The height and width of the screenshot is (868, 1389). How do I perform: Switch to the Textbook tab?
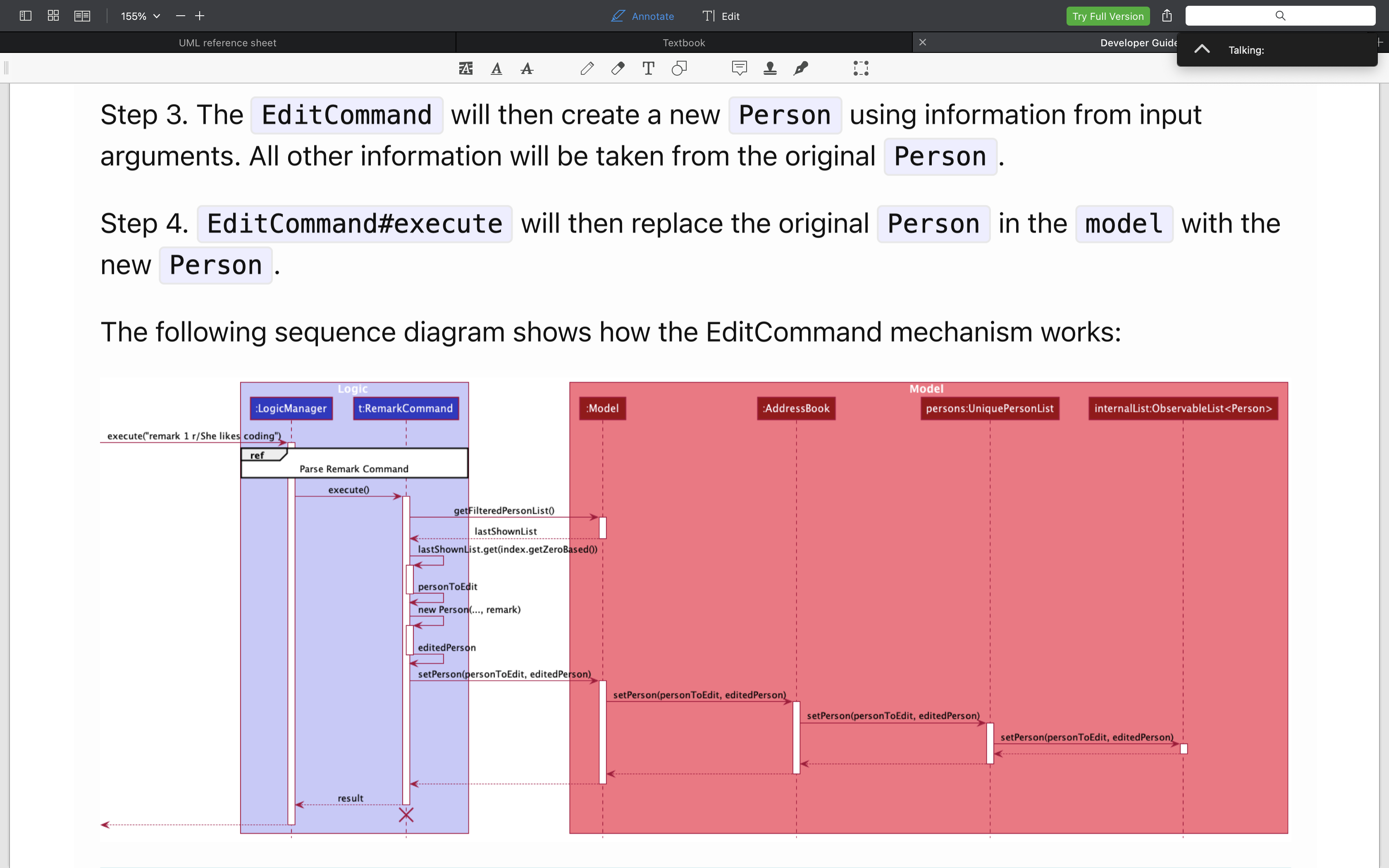[x=684, y=43]
